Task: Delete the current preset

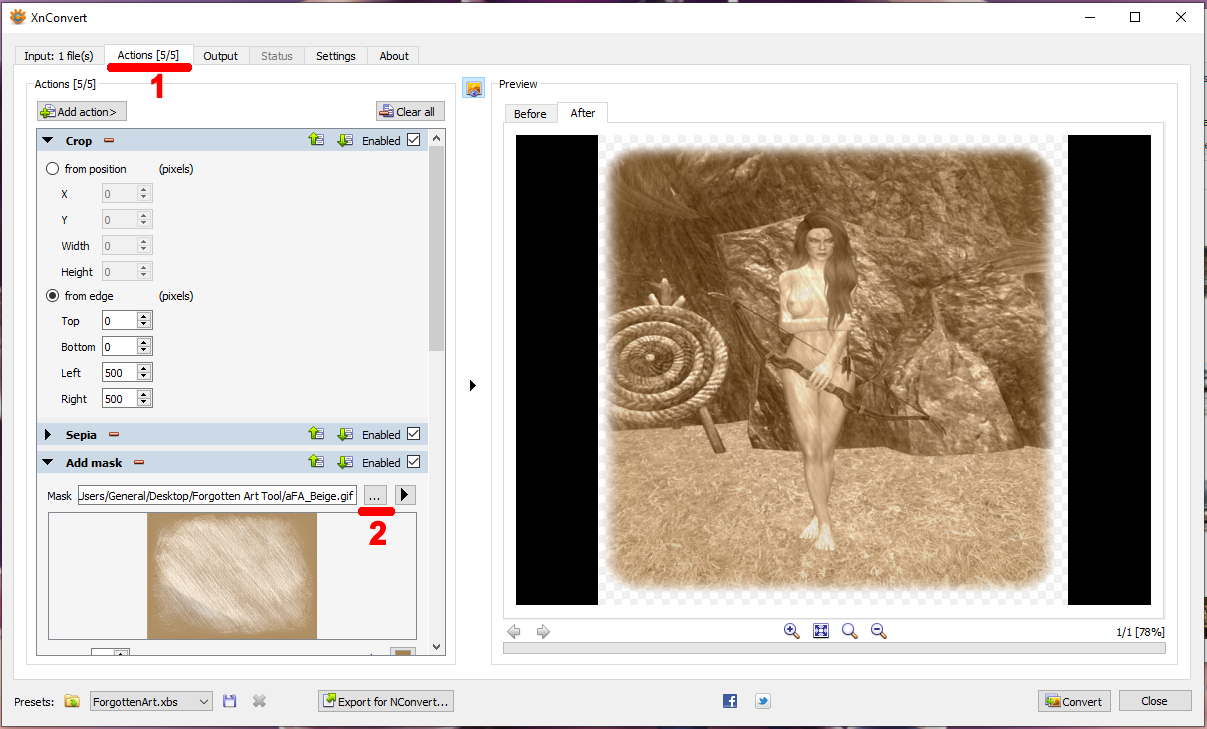Action: (259, 702)
